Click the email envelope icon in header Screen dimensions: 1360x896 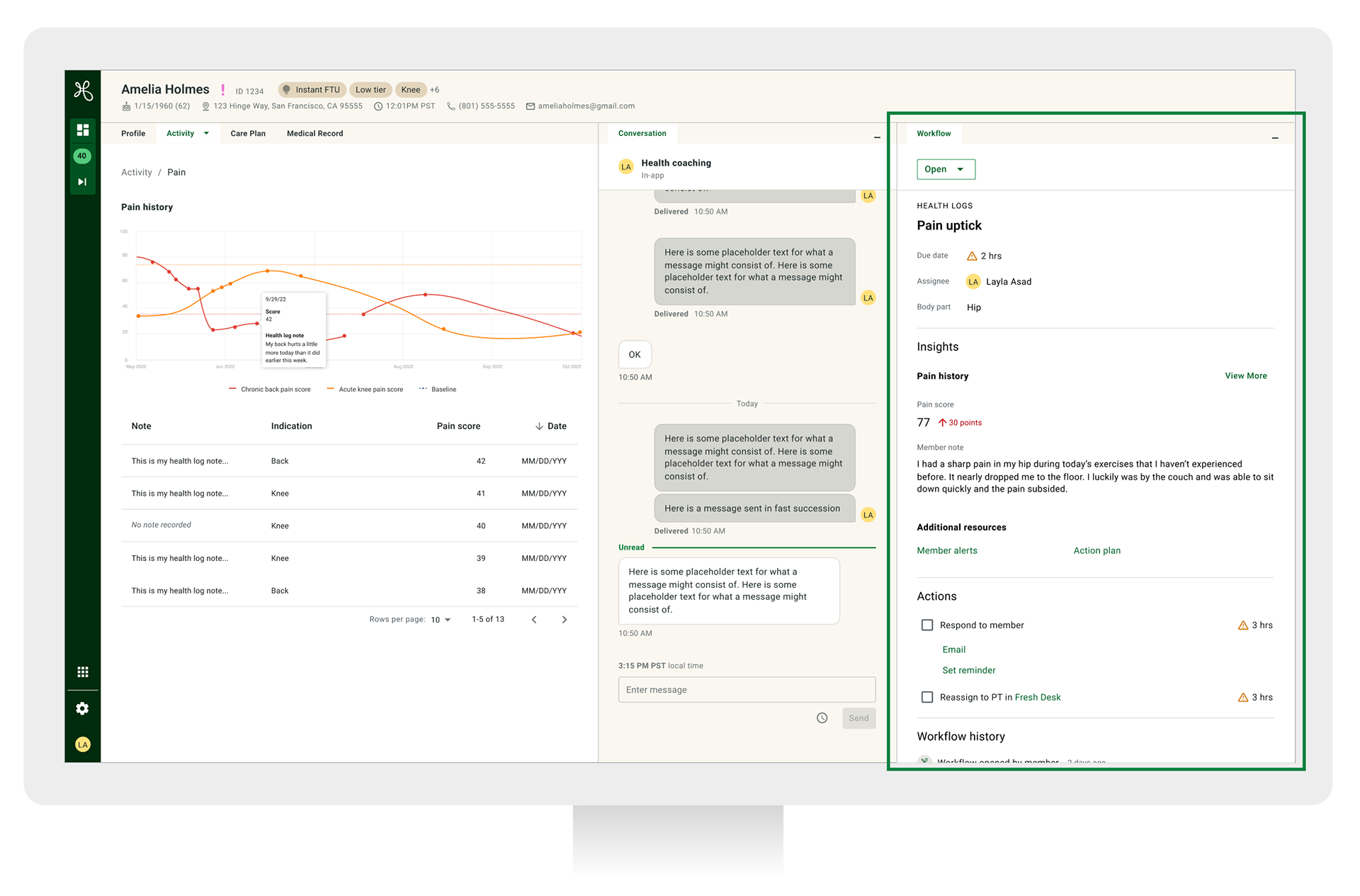tap(530, 106)
